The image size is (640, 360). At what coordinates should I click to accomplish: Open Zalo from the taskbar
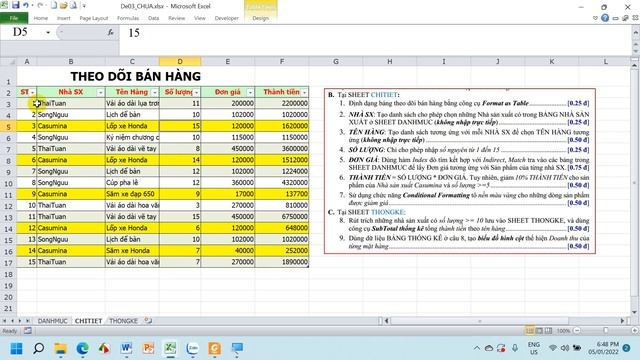point(192,348)
